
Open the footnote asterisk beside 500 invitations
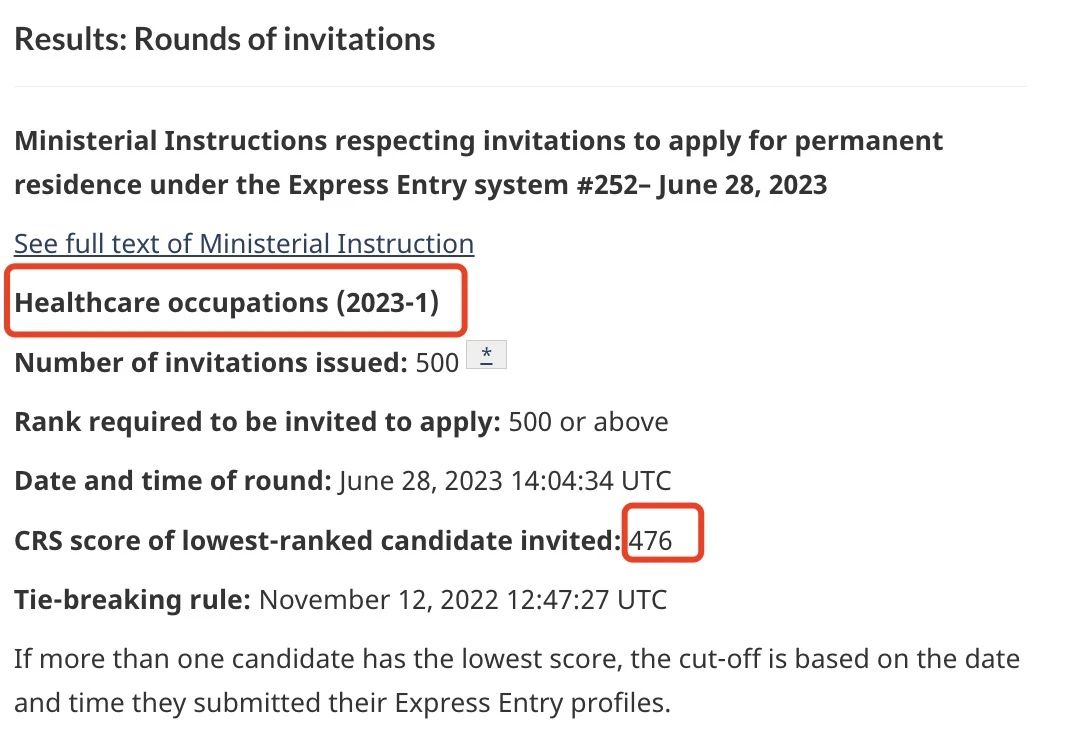coord(486,355)
